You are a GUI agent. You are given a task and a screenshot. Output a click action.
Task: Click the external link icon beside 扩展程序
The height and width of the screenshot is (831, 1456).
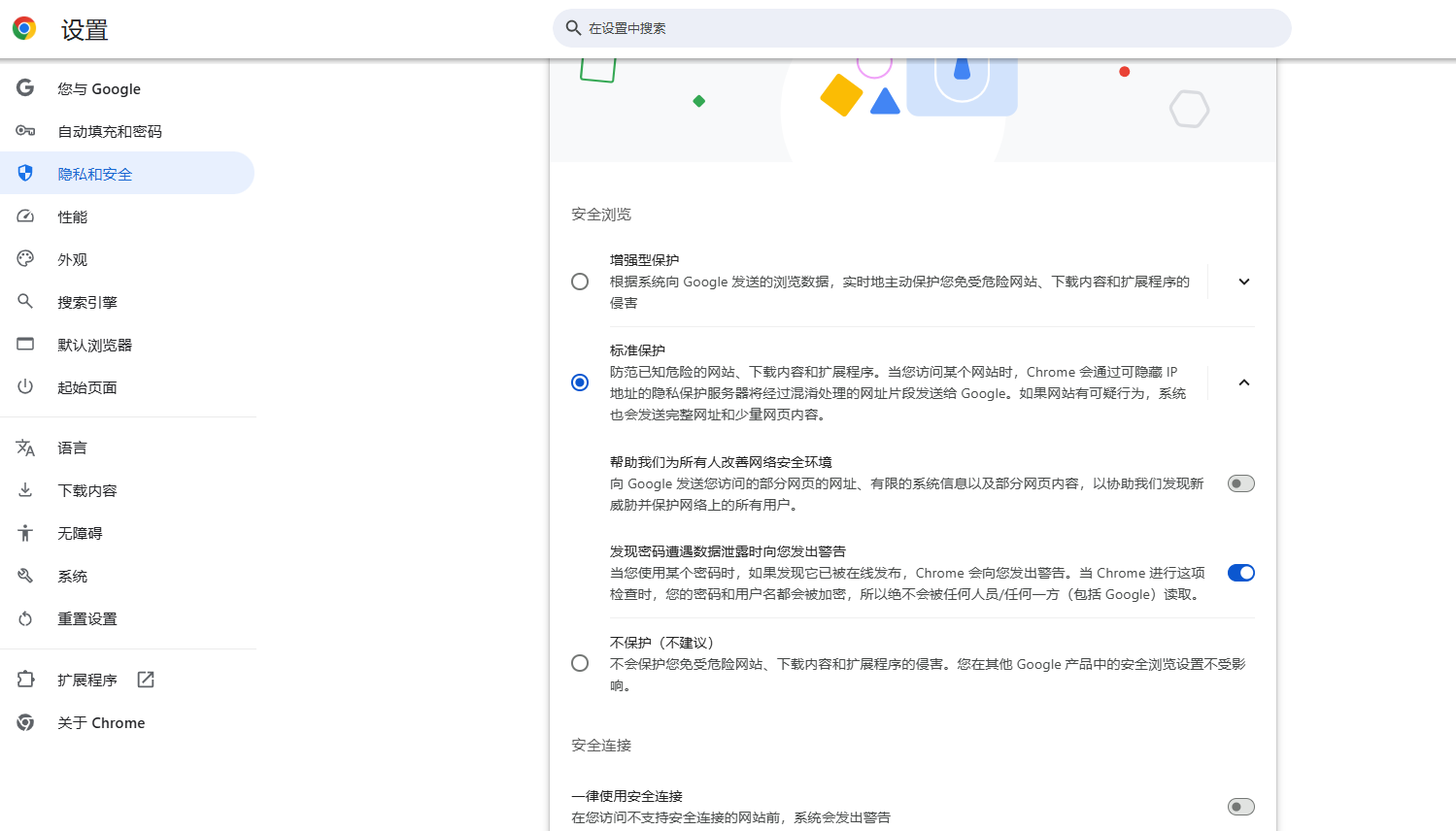[x=146, y=680]
